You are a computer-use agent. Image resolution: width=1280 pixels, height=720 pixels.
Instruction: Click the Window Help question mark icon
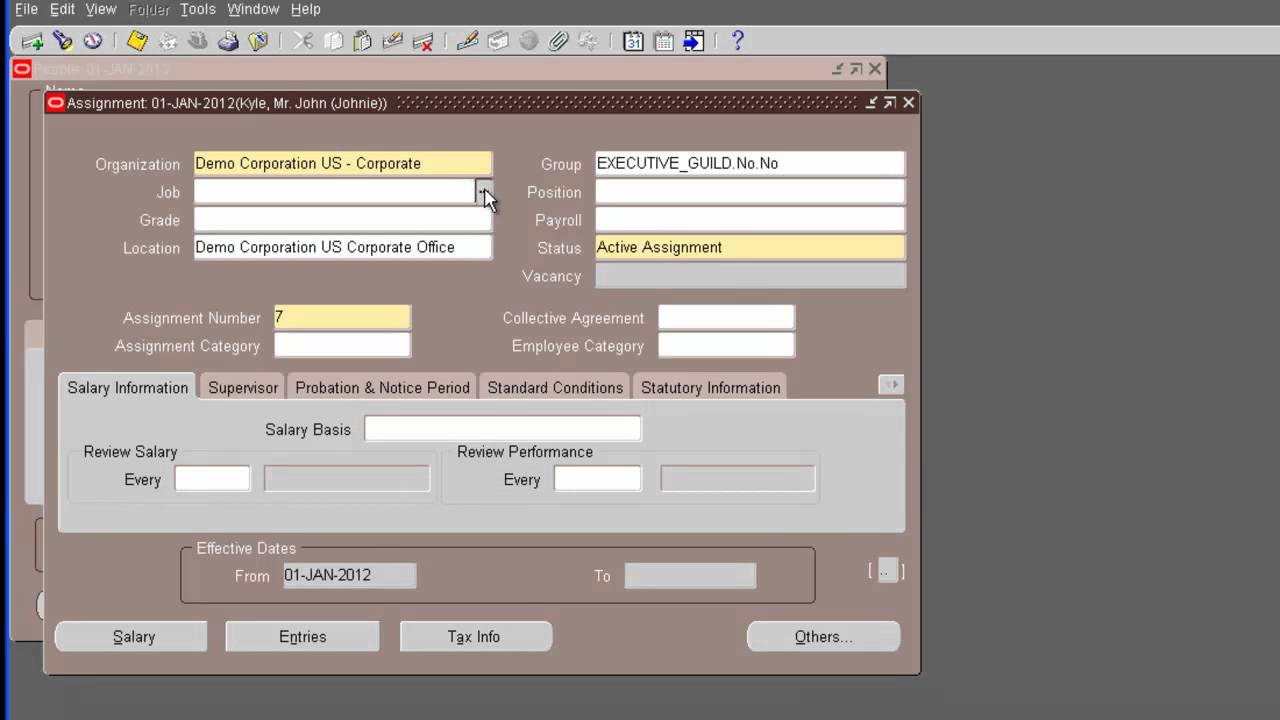click(738, 41)
